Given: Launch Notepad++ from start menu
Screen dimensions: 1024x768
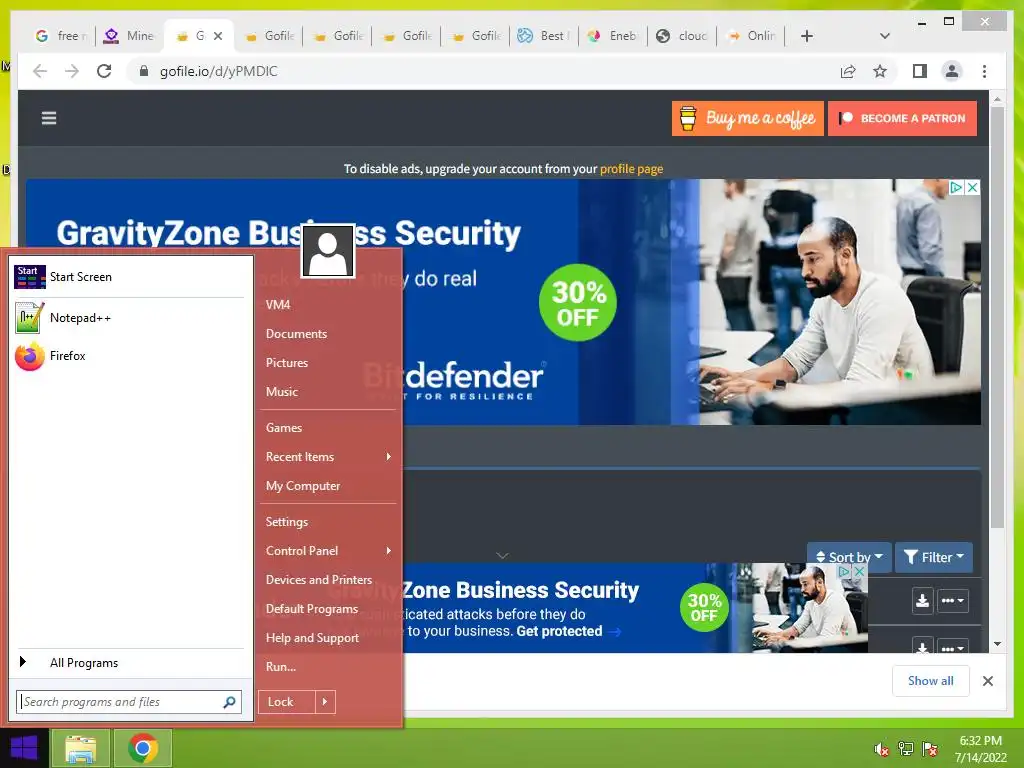Looking at the screenshot, I should tap(129, 318).
